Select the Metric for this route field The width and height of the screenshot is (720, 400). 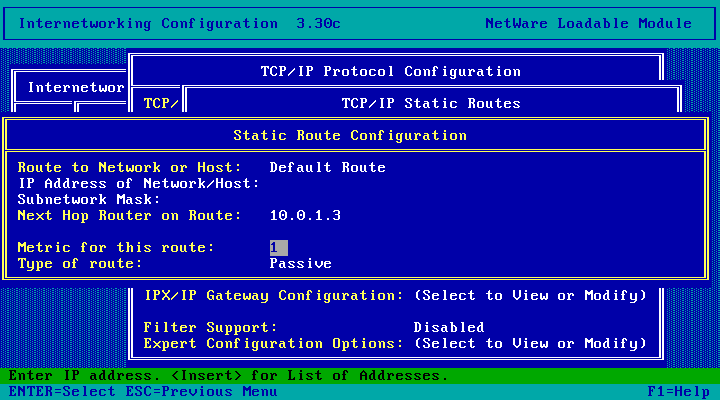click(x=279, y=248)
